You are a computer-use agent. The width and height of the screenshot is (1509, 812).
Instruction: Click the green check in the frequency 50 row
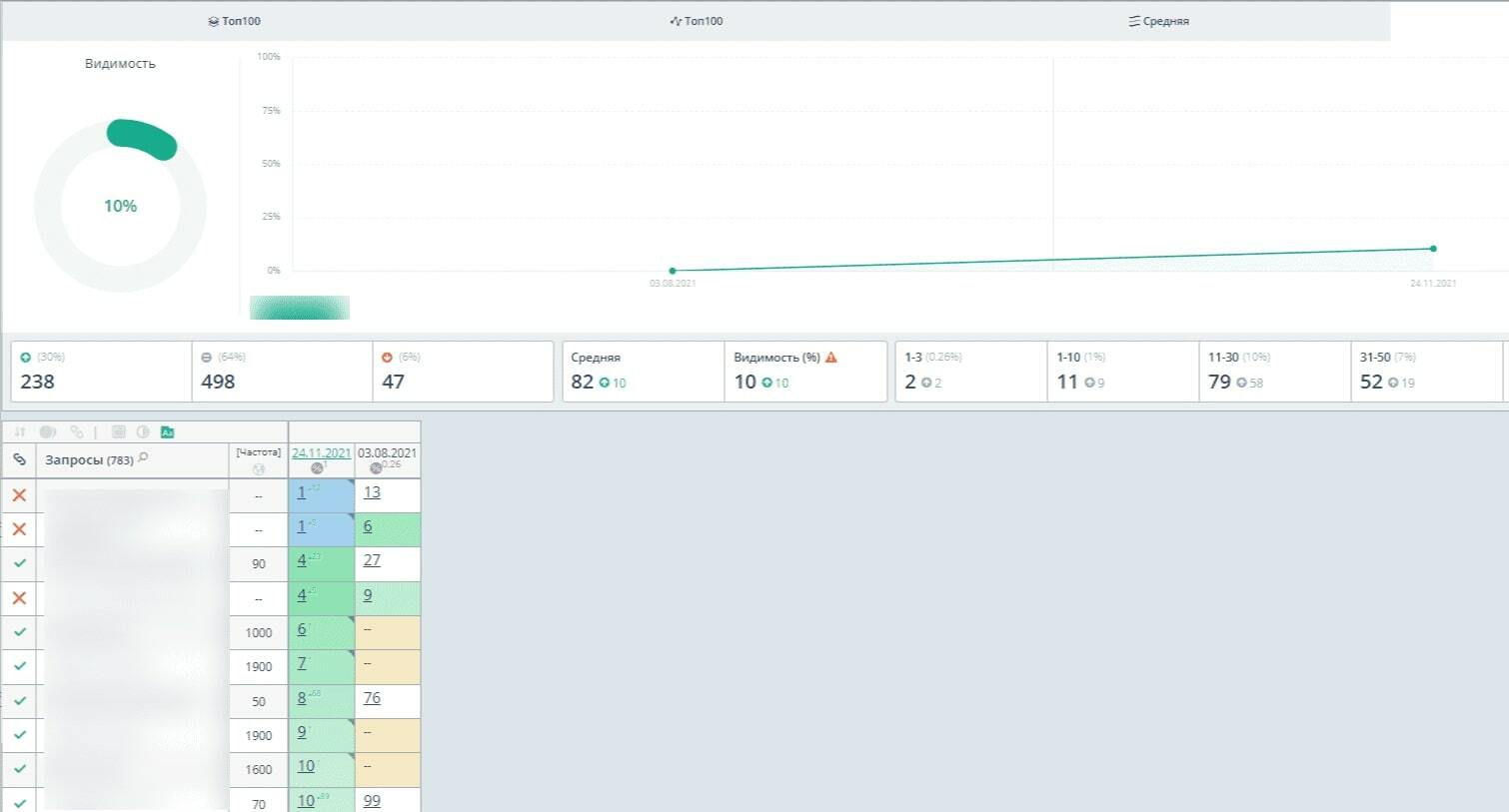tap(19, 700)
